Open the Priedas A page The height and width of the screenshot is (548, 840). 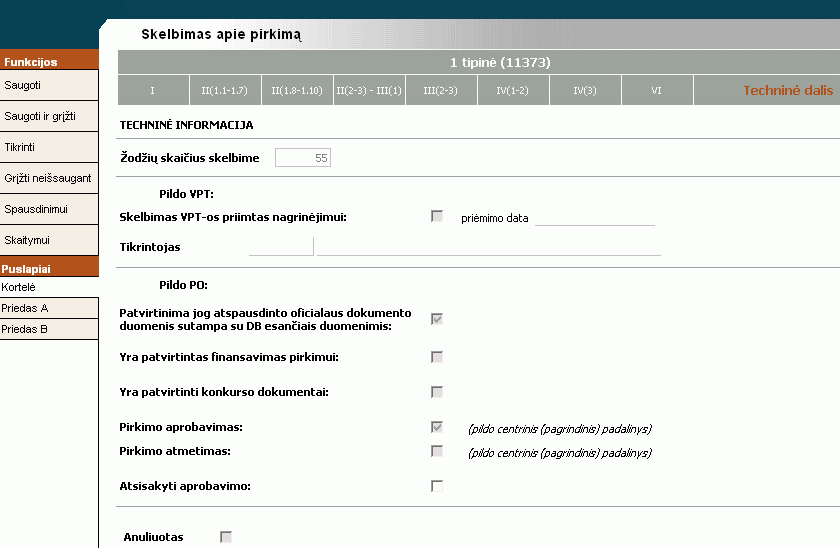coord(49,308)
